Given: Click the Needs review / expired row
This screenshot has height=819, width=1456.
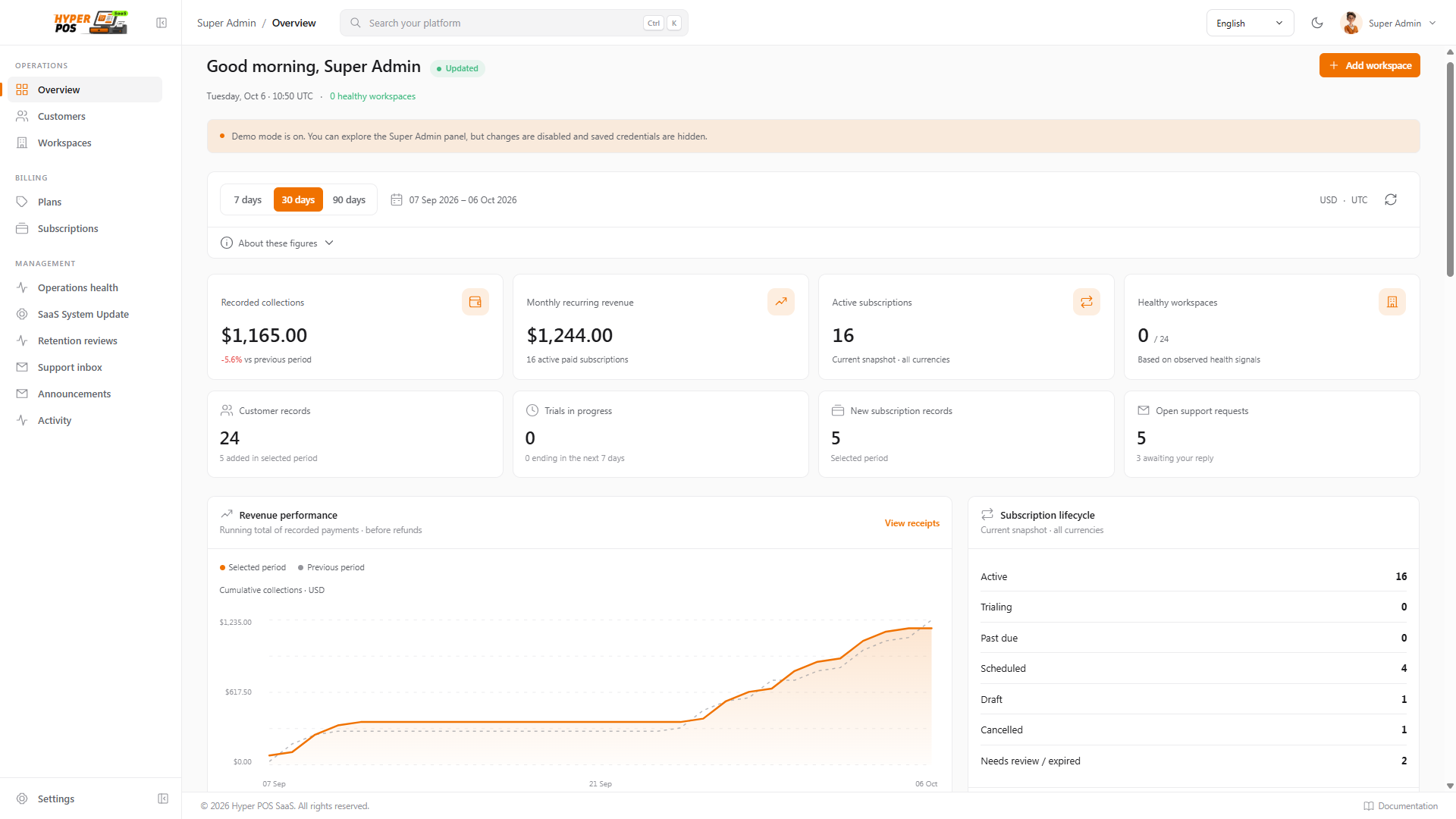Looking at the screenshot, I should pyautogui.click(x=1194, y=761).
